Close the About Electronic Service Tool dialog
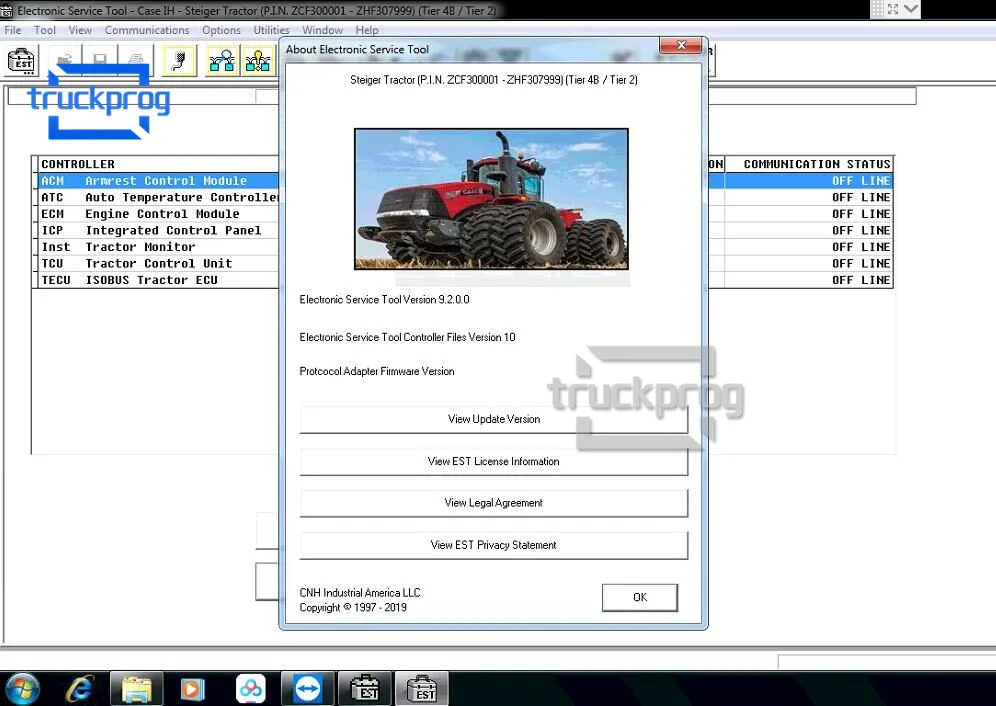 click(680, 45)
